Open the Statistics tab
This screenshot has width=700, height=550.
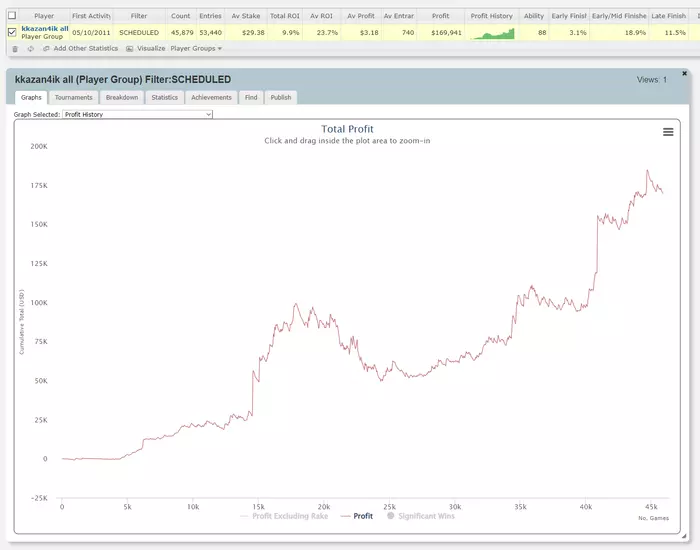164,97
